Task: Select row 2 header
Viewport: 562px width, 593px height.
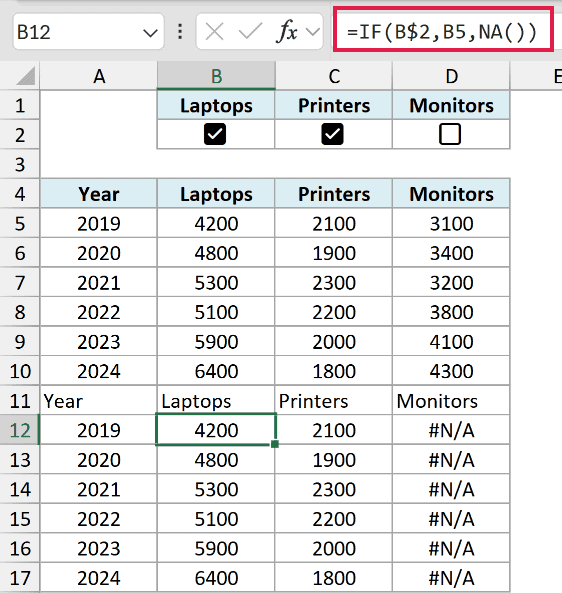Action: point(20,135)
